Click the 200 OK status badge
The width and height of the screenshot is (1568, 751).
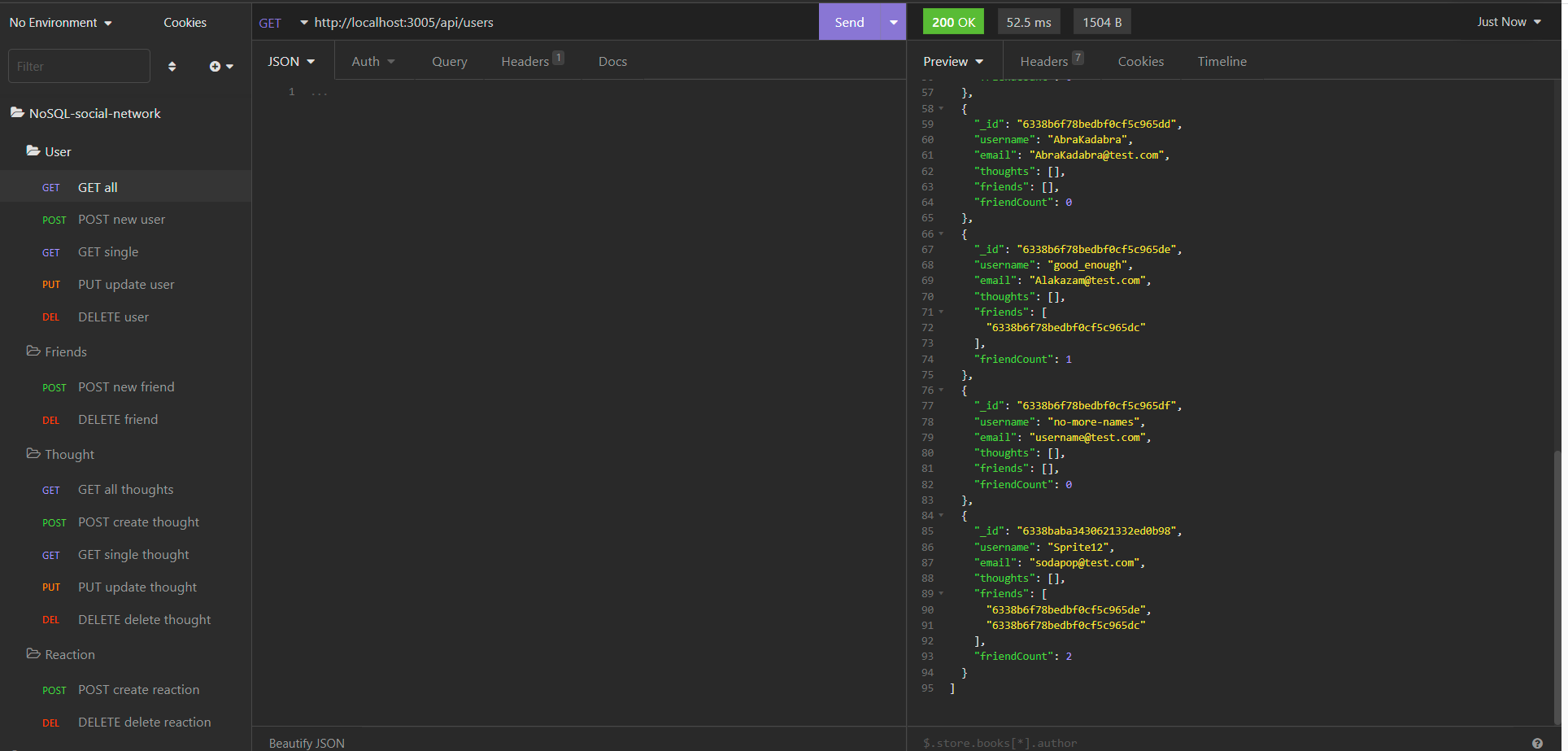coord(953,22)
